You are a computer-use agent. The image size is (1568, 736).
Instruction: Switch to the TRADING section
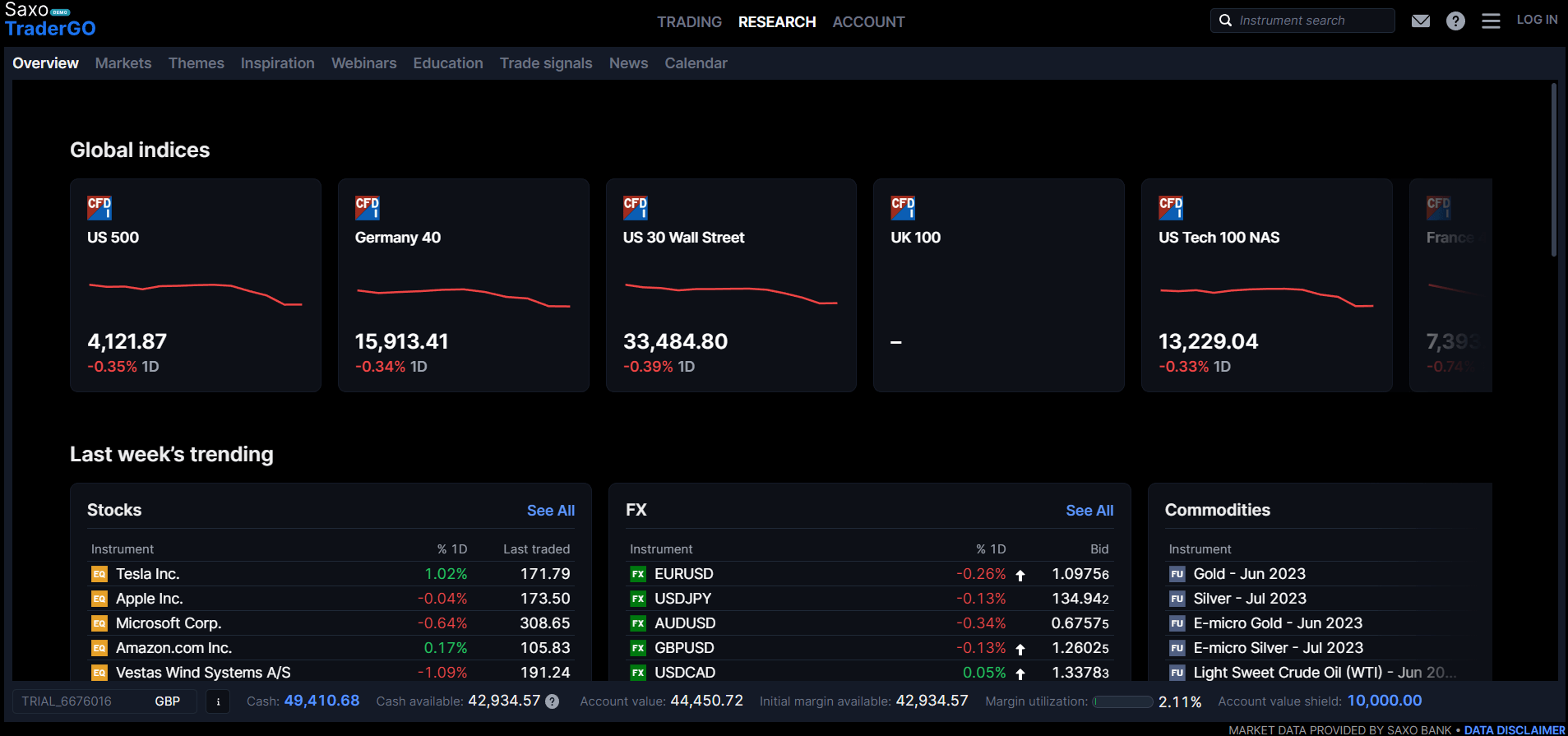pyautogui.click(x=689, y=22)
